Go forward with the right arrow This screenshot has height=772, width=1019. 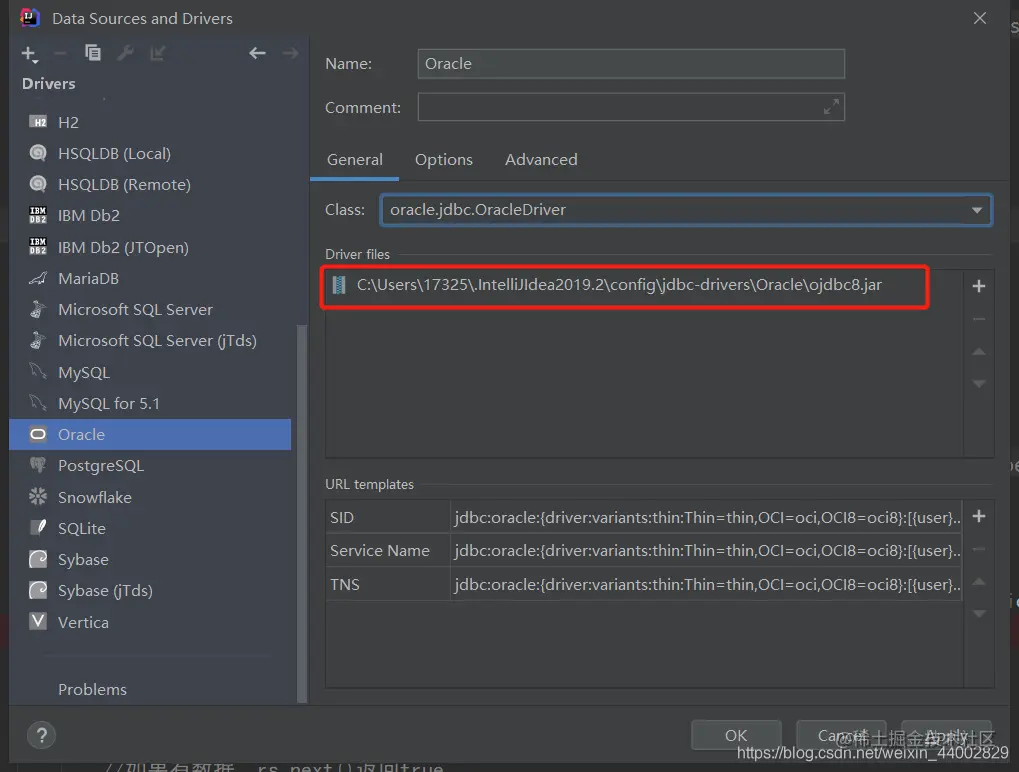point(290,53)
